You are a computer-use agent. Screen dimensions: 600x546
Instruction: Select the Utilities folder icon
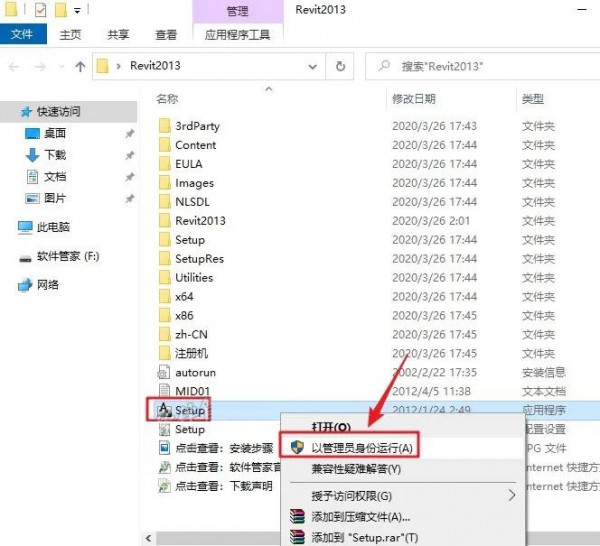click(x=165, y=277)
